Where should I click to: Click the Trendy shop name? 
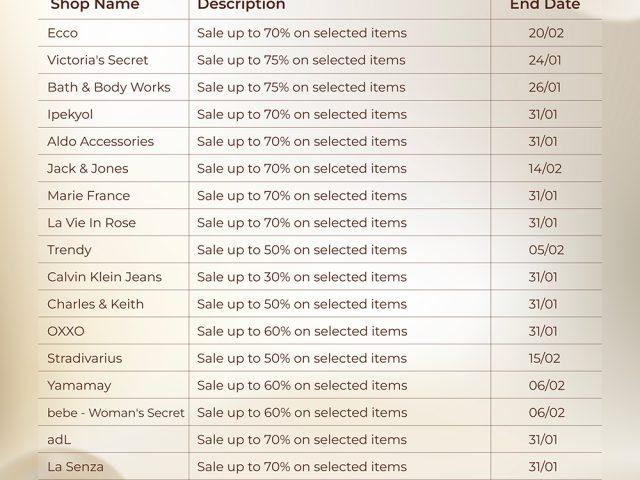(x=69, y=249)
